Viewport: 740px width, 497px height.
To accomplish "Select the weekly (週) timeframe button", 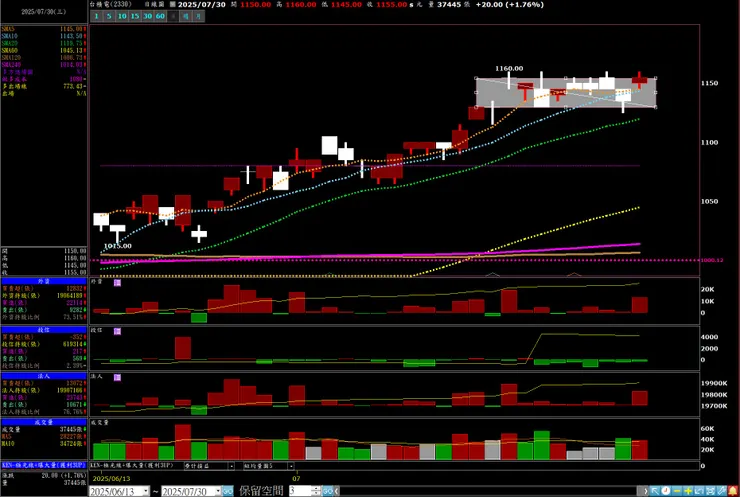I will [x=186, y=16].
